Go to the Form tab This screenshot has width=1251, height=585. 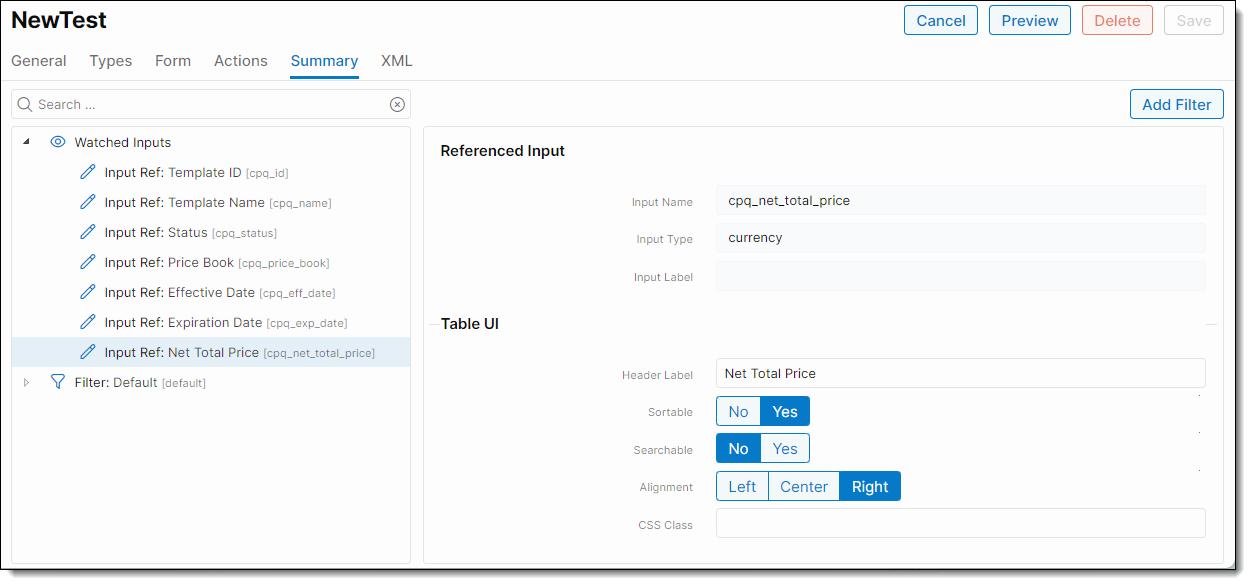[173, 61]
